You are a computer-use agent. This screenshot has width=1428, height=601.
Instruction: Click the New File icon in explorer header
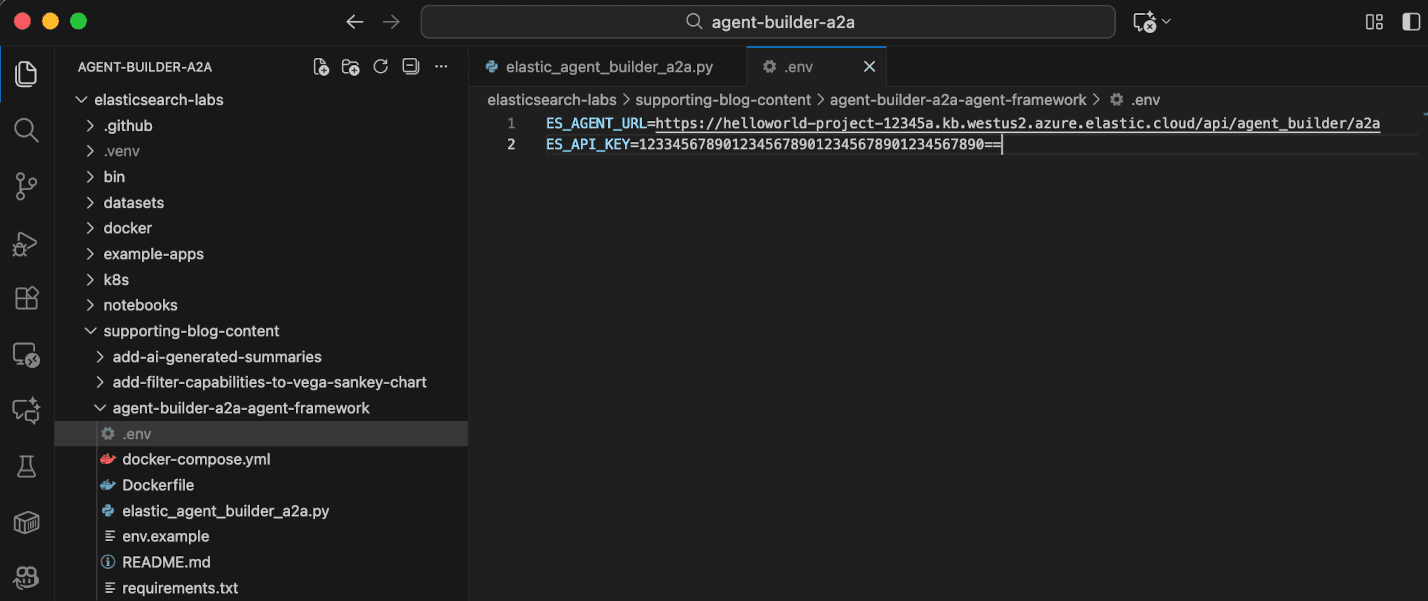[x=321, y=67]
